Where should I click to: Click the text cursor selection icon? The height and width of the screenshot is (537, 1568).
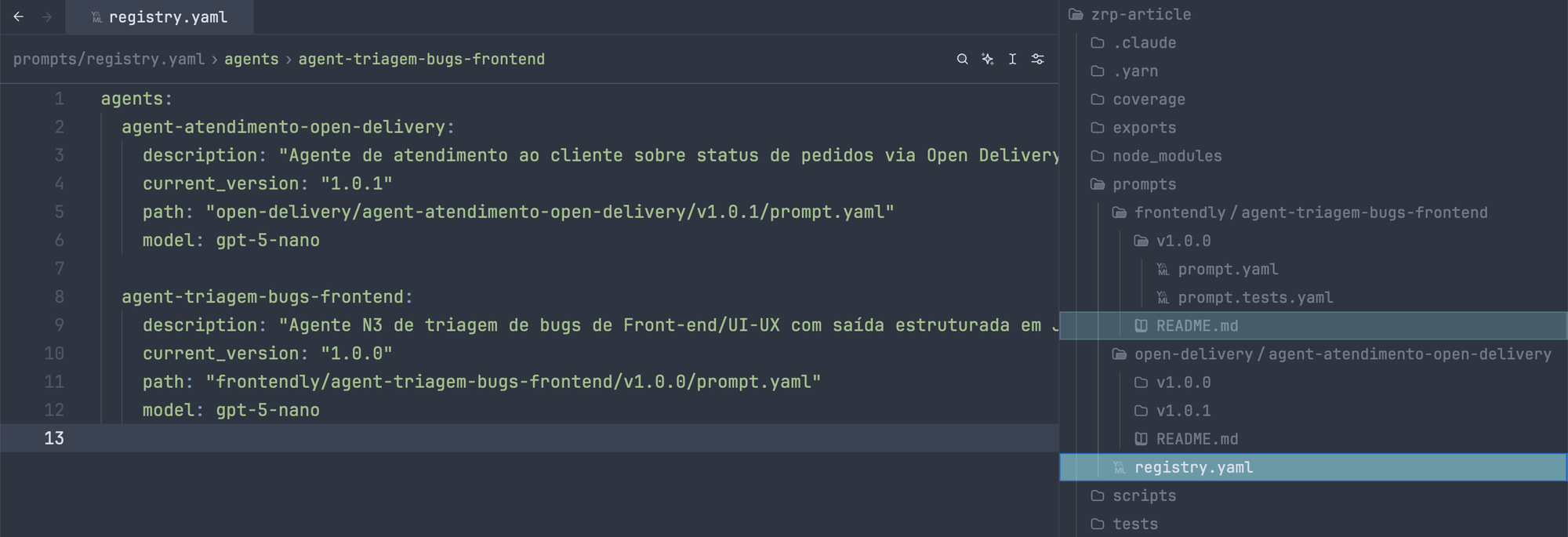pyautogui.click(x=1012, y=59)
